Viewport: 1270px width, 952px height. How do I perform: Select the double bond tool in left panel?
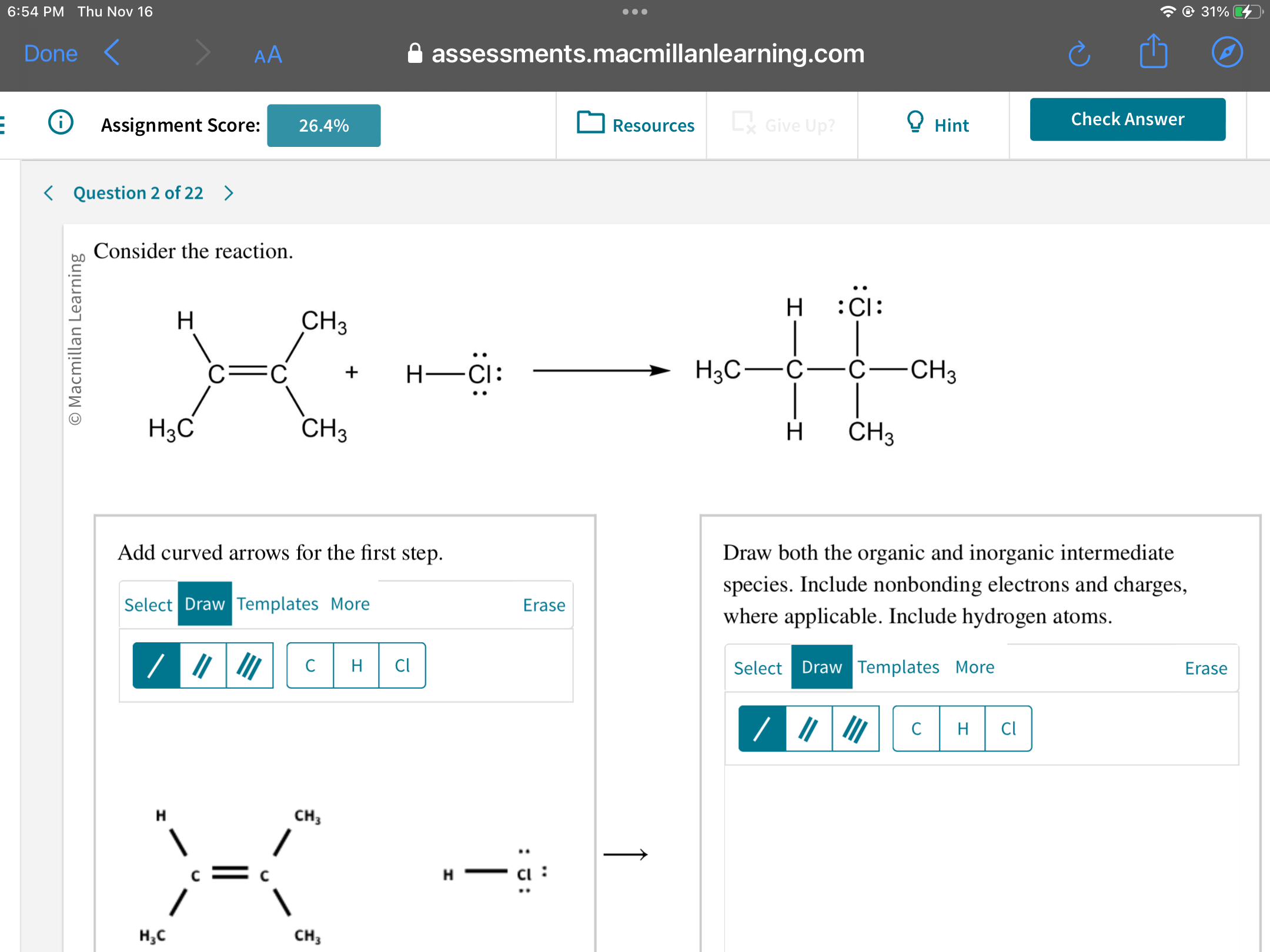[203, 665]
